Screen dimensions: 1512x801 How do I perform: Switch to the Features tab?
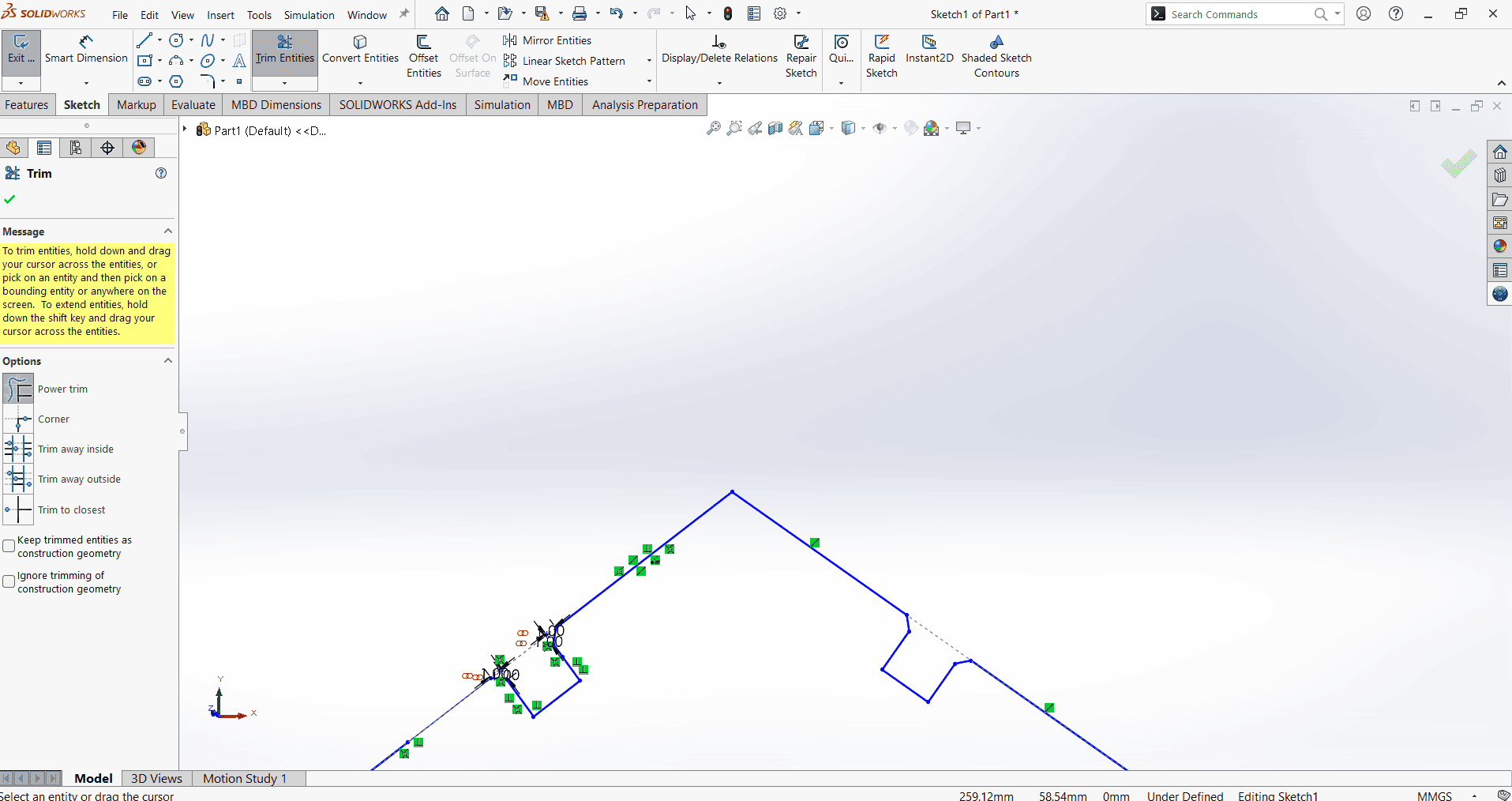[x=27, y=104]
